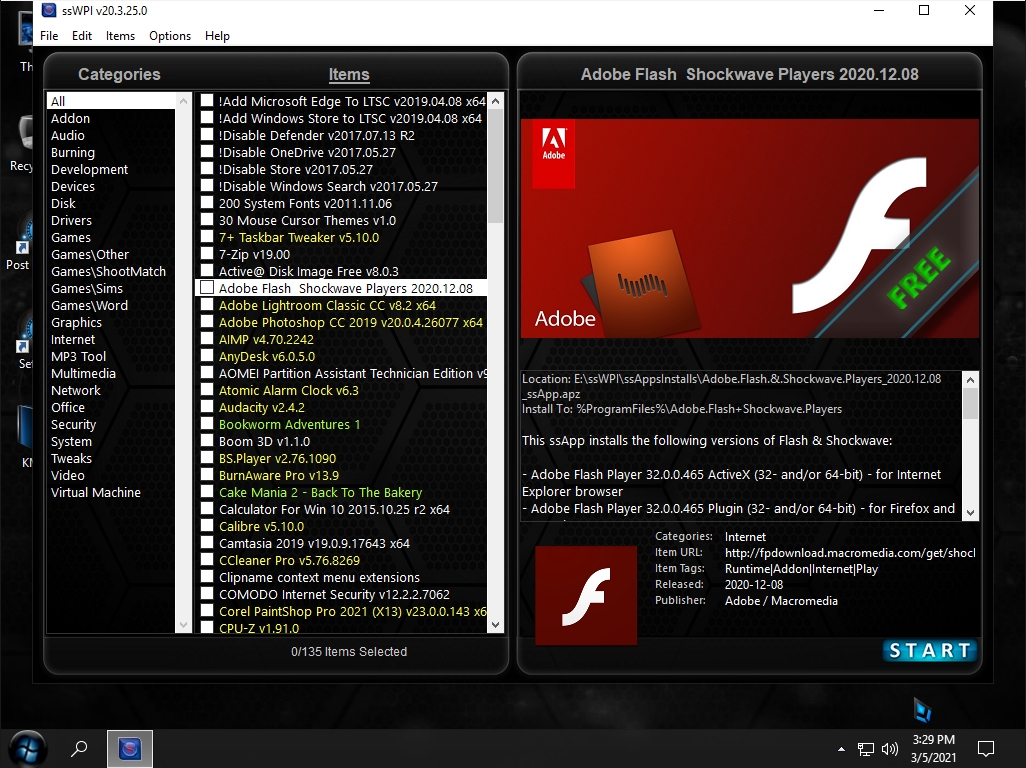Select Audacity v2.4.2 item
This screenshot has height=768, width=1026.
pyautogui.click(x=262, y=408)
